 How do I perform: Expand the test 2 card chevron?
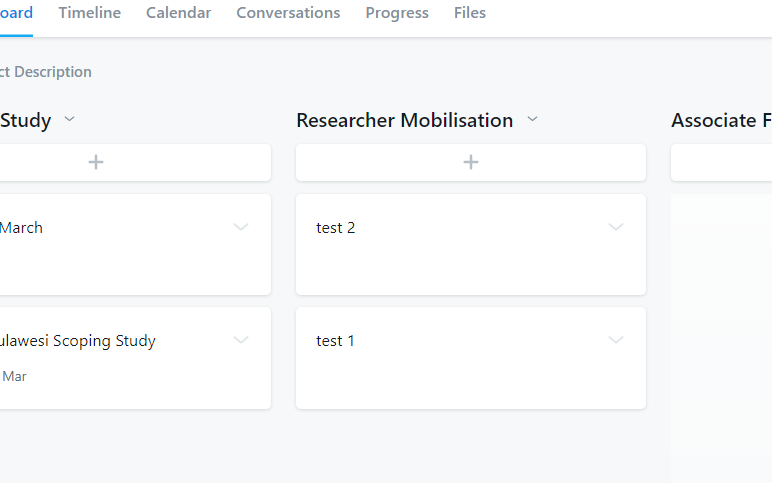pyautogui.click(x=616, y=227)
